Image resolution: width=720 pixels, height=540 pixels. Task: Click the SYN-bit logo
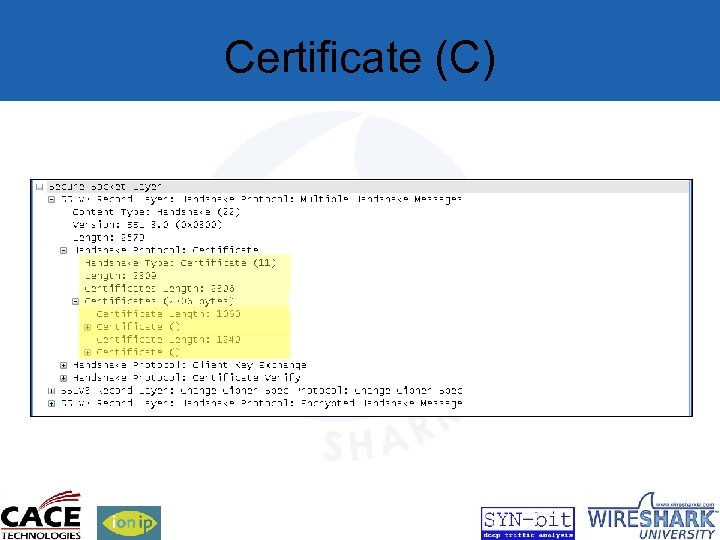click(x=528, y=523)
